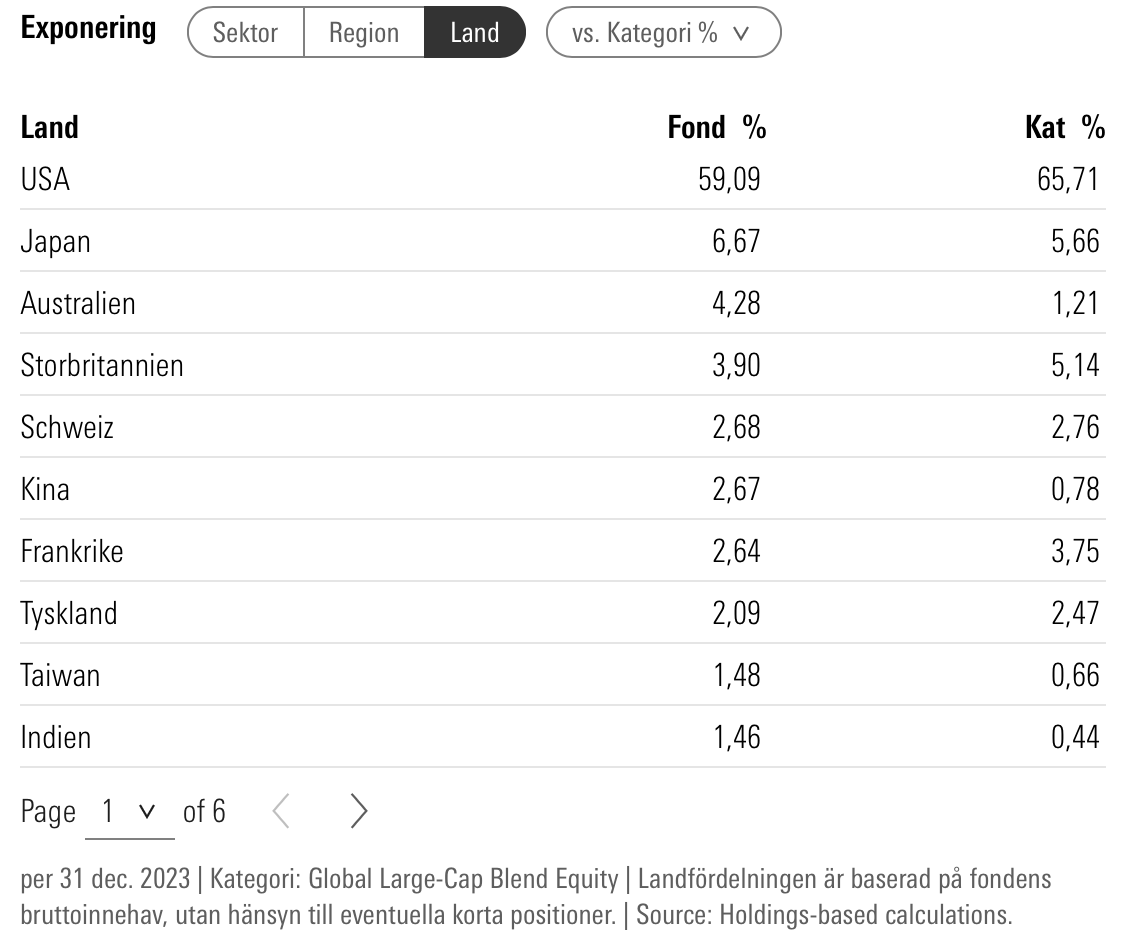Select the Land exposure tab
The image size is (1124, 944).
coord(474,33)
